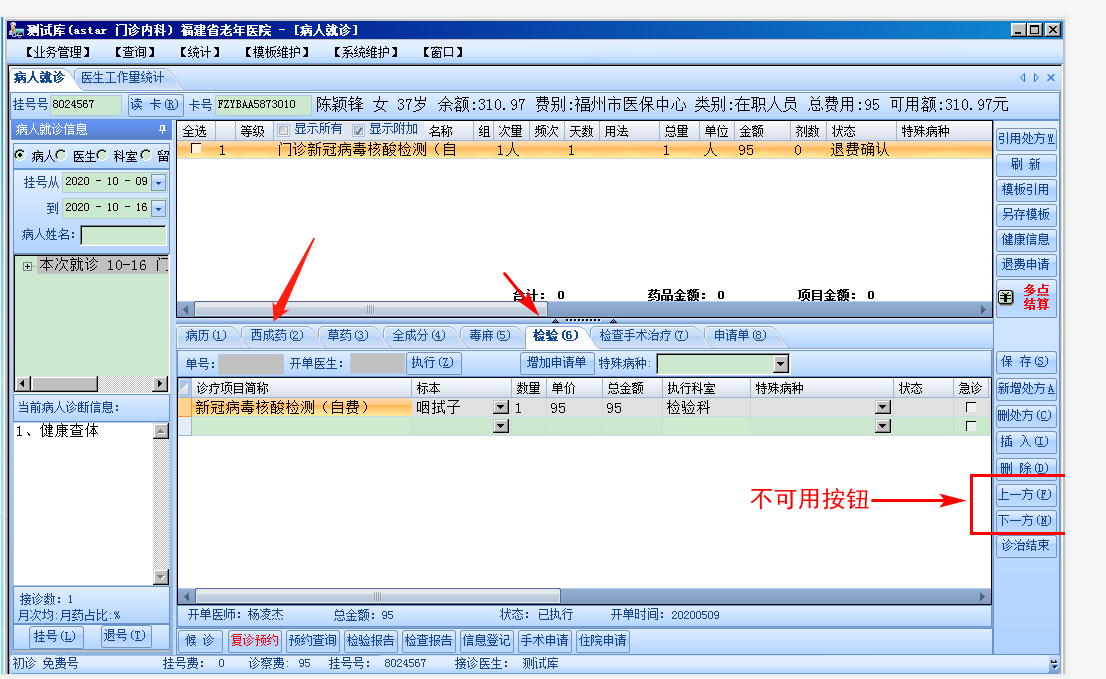This screenshot has height=679, width=1106.
Task: Pin the 病人就诊信息 panel
Action: pos(162,129)
